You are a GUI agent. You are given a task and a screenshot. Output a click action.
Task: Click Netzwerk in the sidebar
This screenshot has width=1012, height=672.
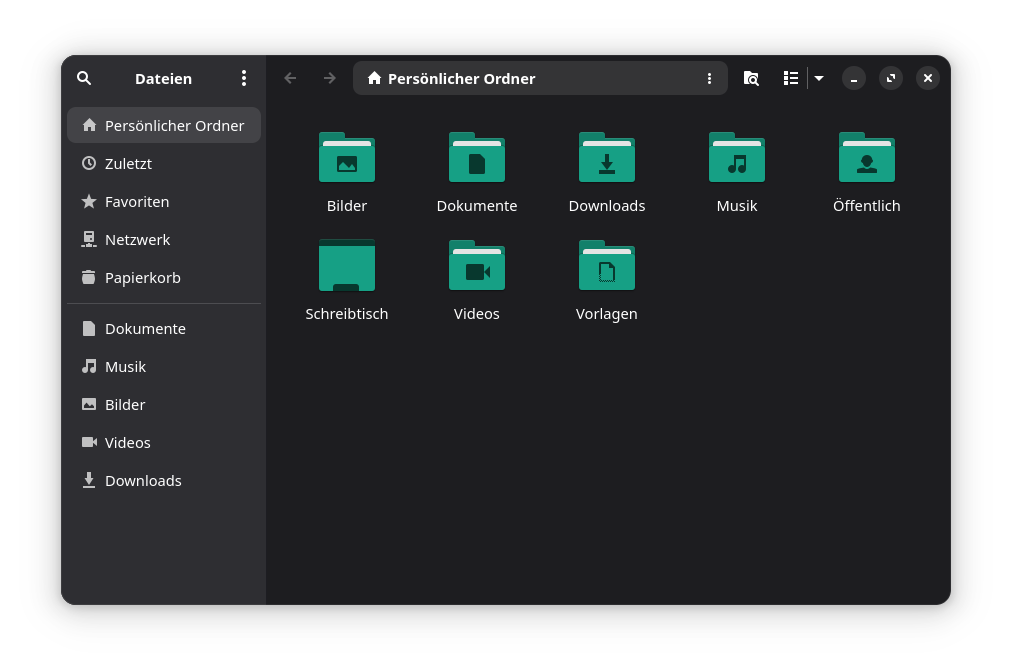click(x=137, y=240)
